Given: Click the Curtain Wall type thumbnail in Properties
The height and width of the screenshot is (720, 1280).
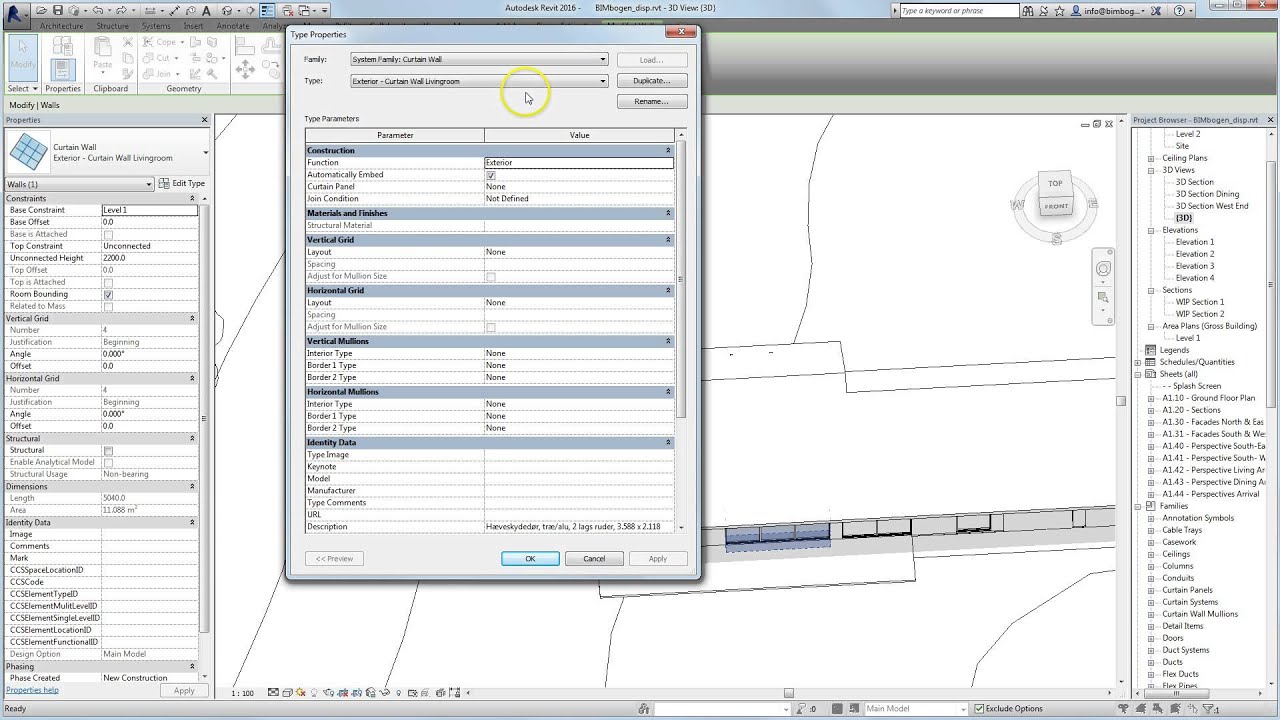Looking at the screenshot, I should [28, 152].
